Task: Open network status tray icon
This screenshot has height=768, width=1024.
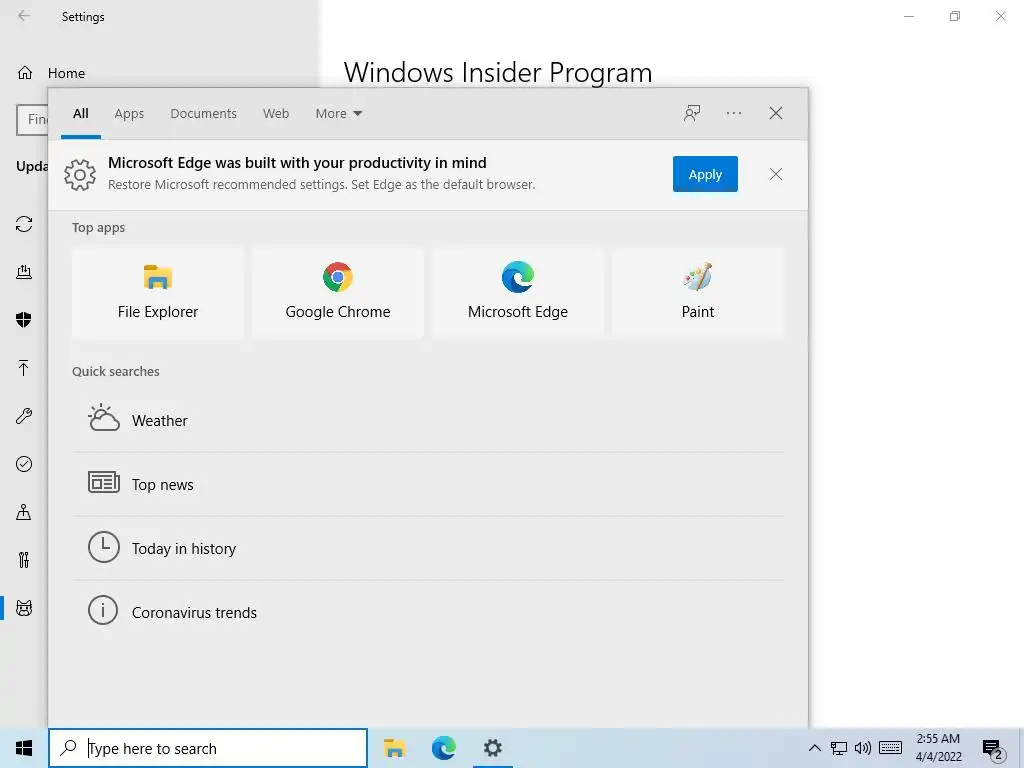Action: [x=839, y=748]
